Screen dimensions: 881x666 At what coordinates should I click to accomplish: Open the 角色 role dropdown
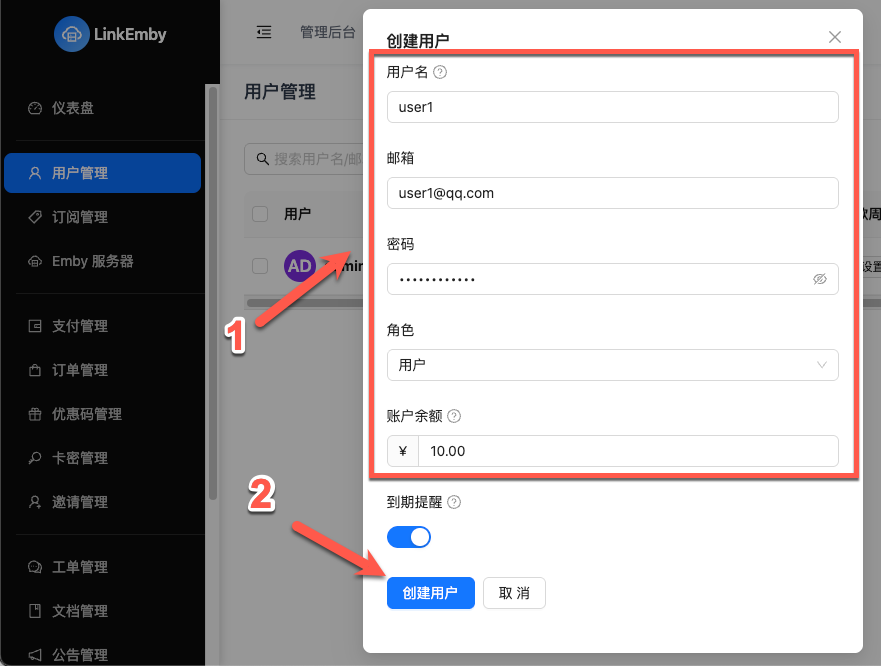point(612,365)
